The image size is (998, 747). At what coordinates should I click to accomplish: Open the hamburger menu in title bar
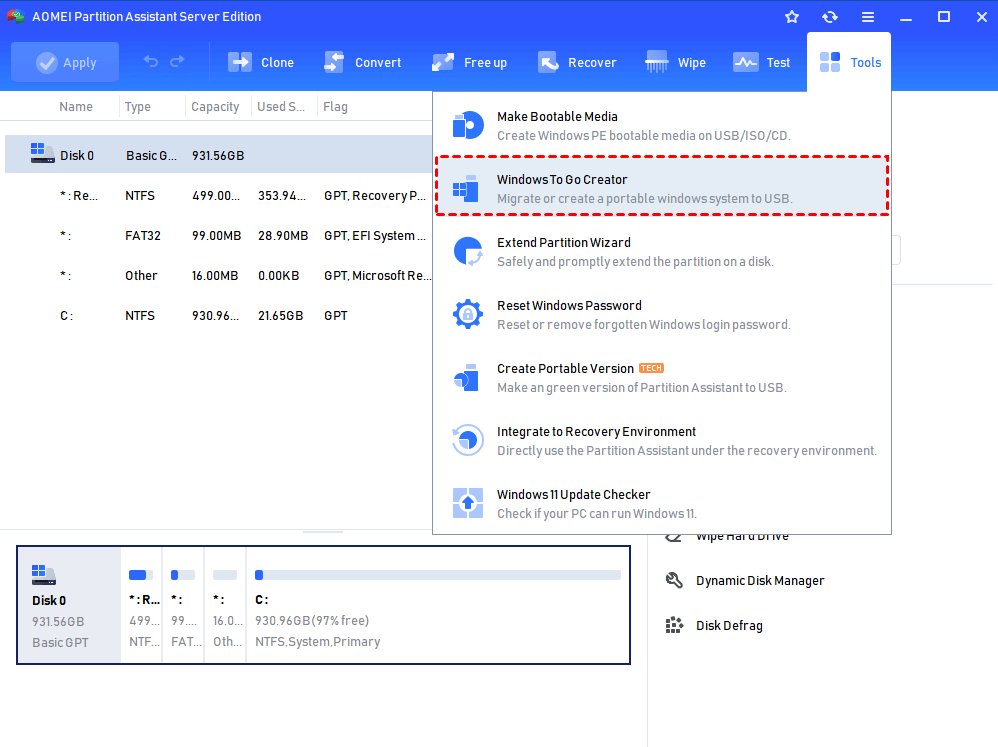[868, 17]
